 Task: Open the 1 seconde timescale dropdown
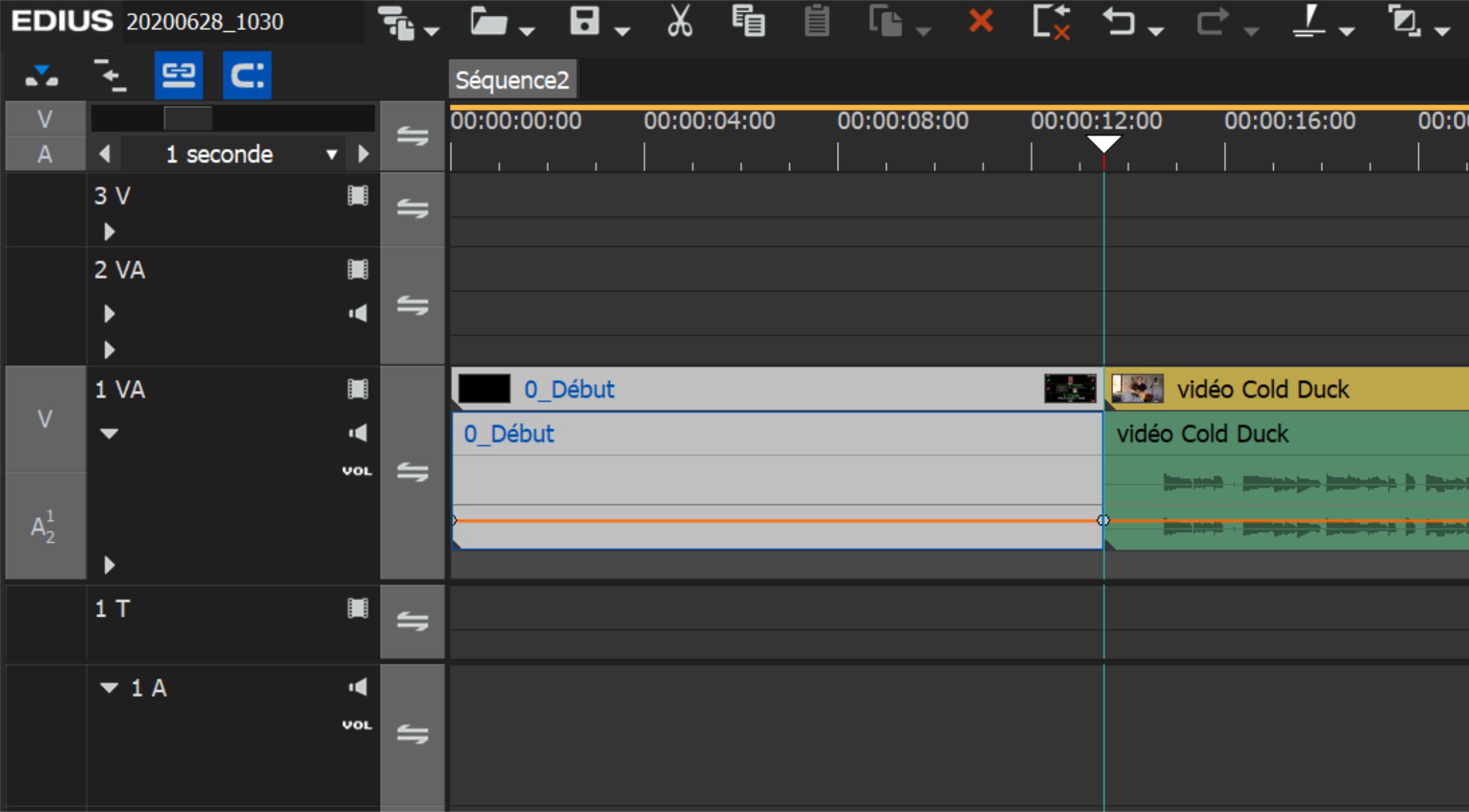332,154
